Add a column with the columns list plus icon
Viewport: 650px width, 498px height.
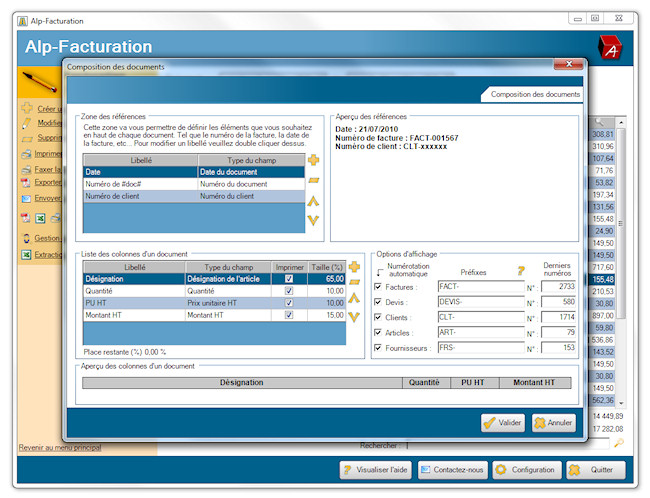click(353, 267)
